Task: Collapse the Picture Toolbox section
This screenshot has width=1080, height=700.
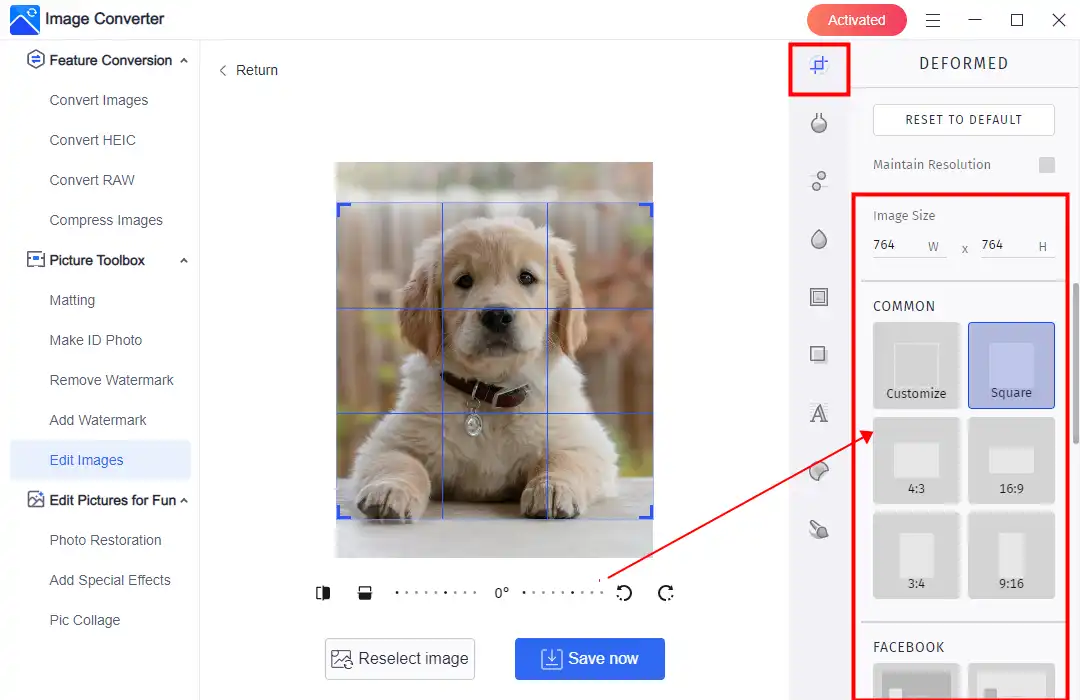Action: pos(184,260)
